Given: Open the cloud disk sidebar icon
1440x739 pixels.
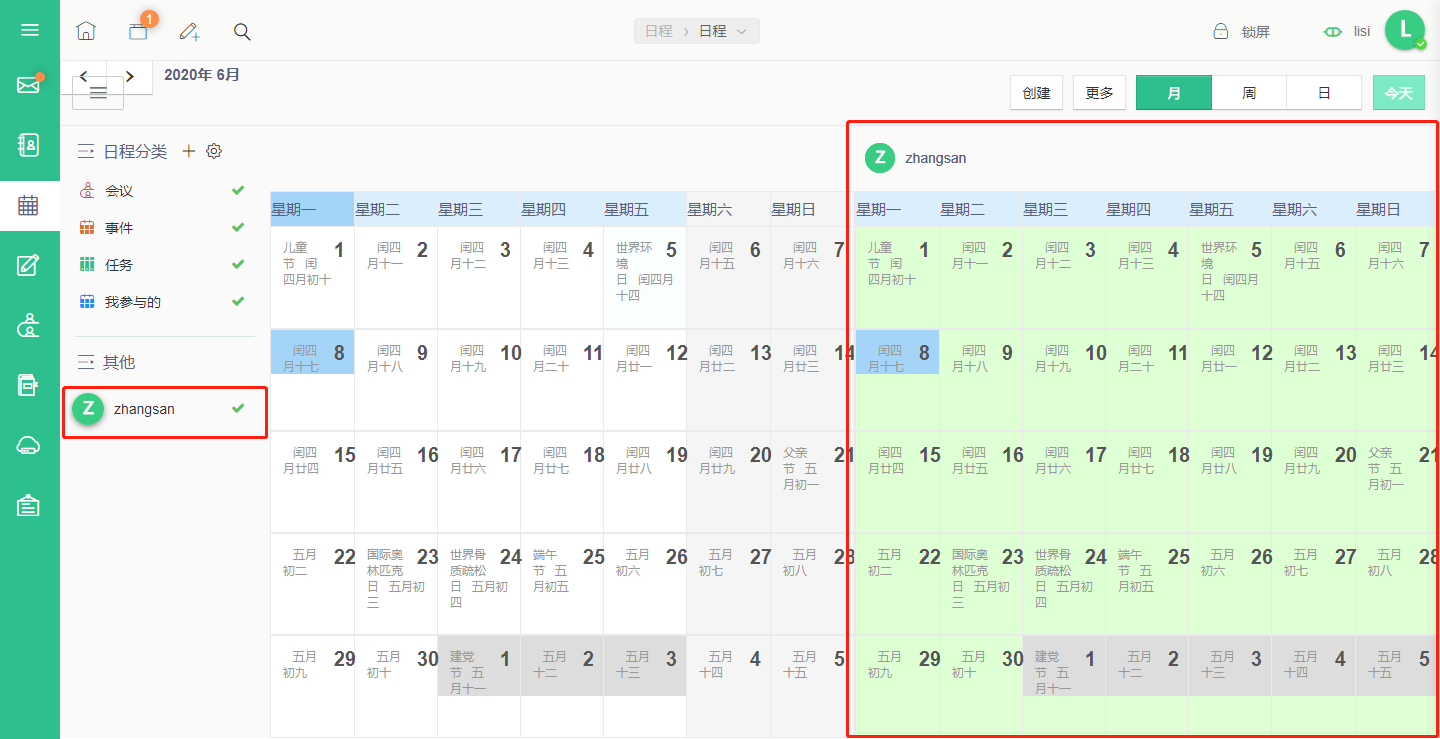Looking at the screenshot, I should click(29, 445).
